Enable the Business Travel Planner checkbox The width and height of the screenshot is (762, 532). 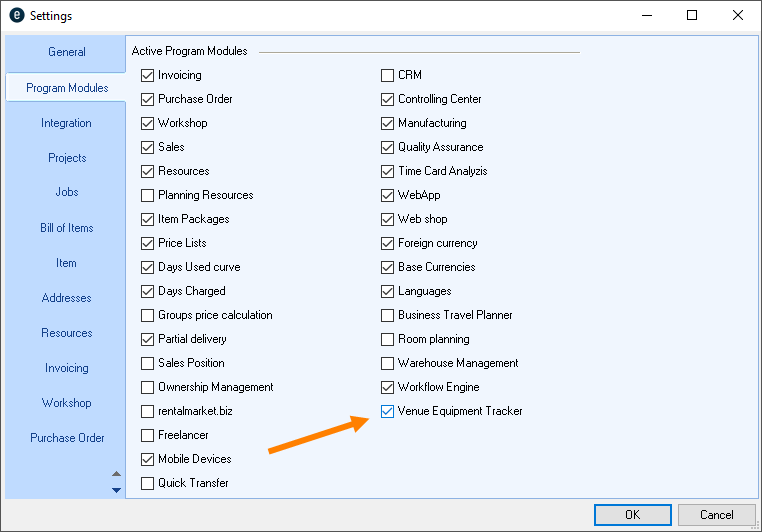388,315
